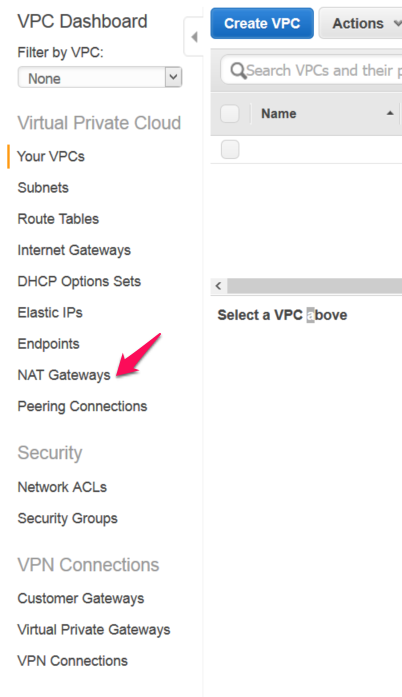Collapse the sidebar with the left triangle icon
Viewport: 402px width, 697px height.
194,37
